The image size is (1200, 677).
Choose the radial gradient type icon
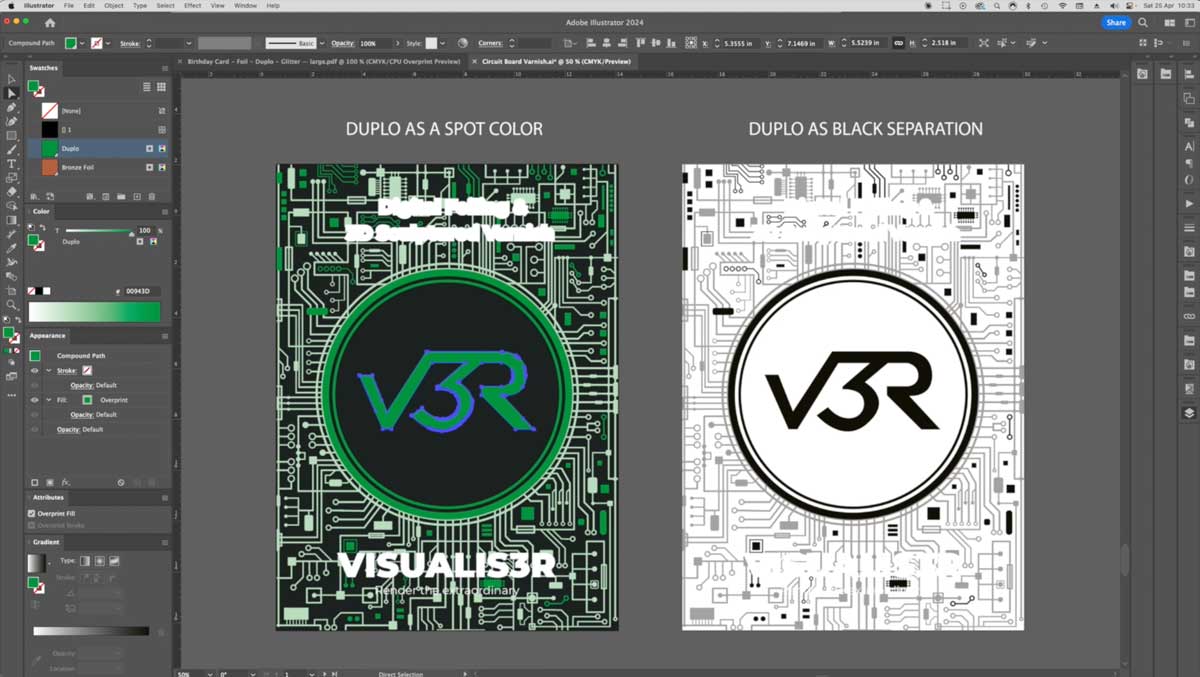[99, 561]
